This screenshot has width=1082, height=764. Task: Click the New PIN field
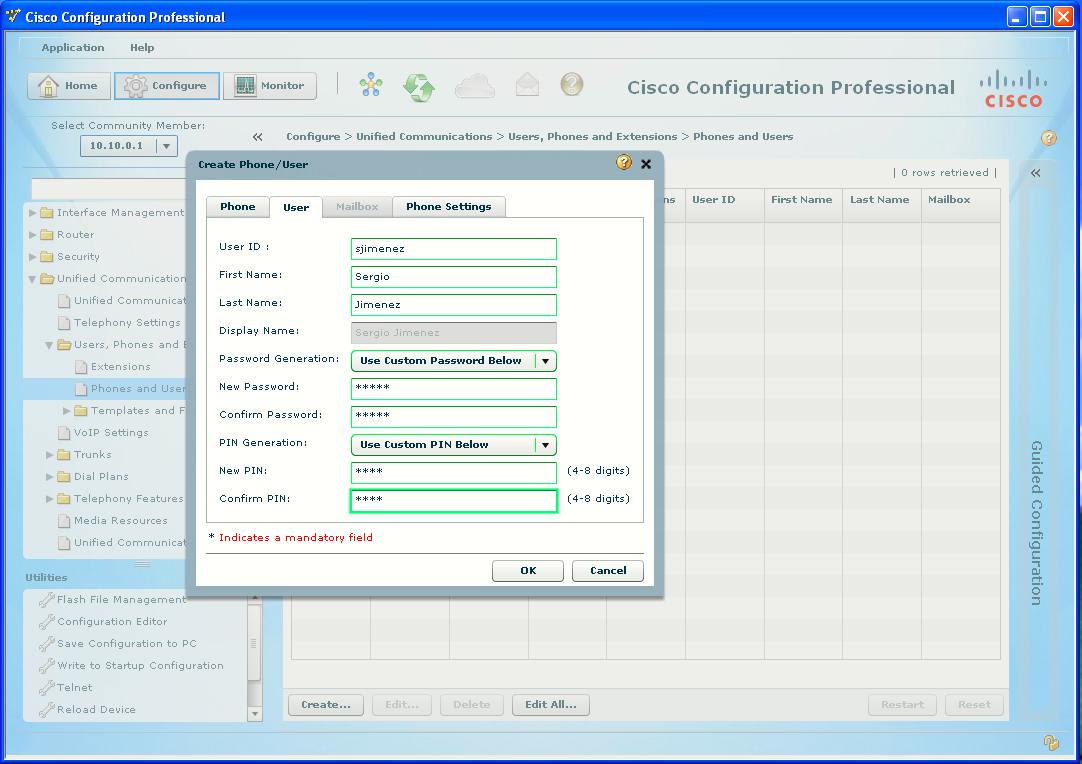(x=453, y=473)
